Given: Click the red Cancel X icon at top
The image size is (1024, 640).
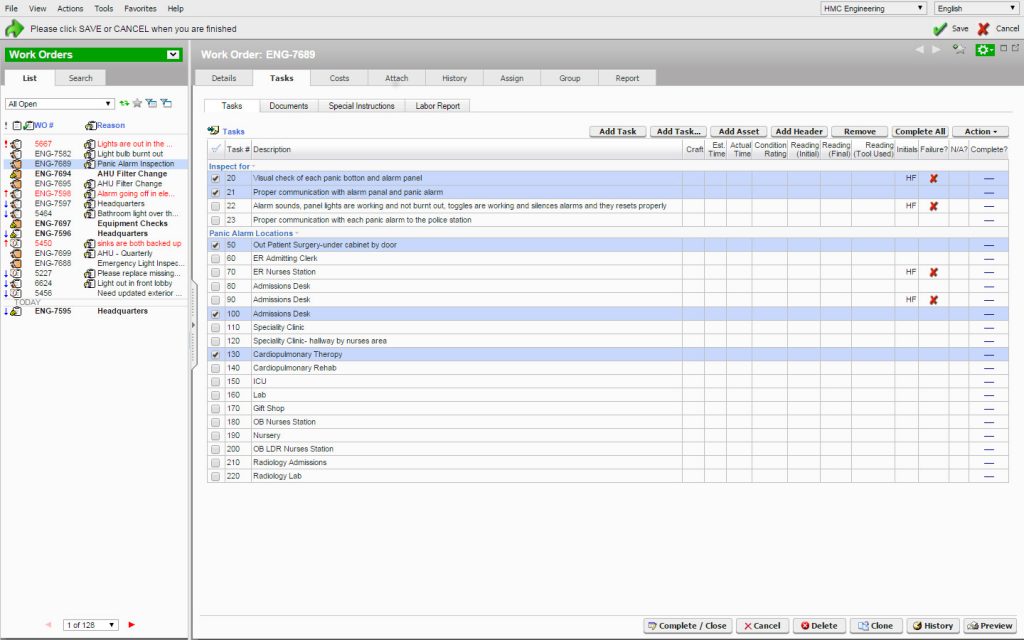Looking at the screenshot, I should point(983,29).
